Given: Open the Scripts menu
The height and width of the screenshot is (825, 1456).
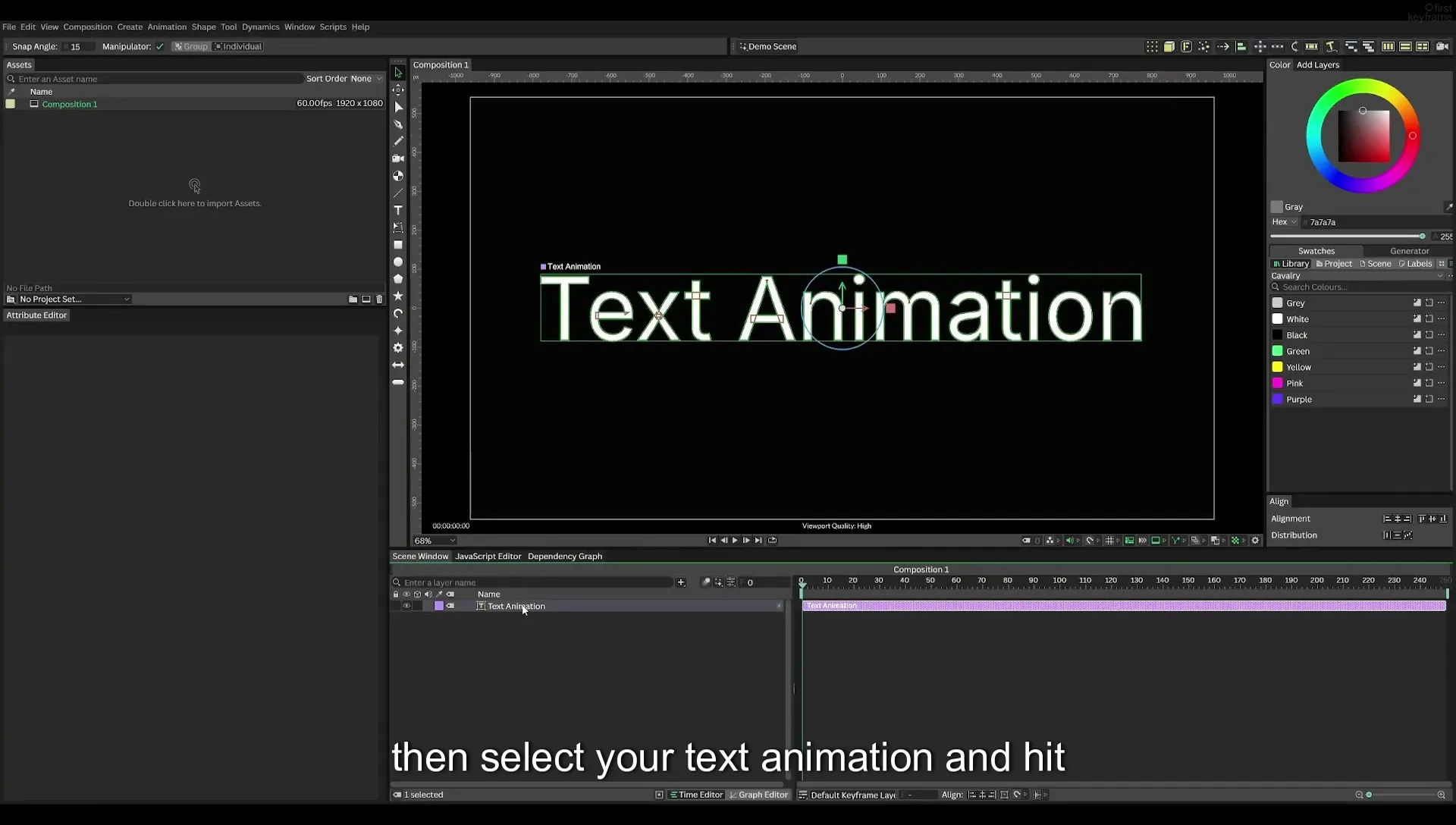Looking at the screenshot, I should click(x=333, y=27).
